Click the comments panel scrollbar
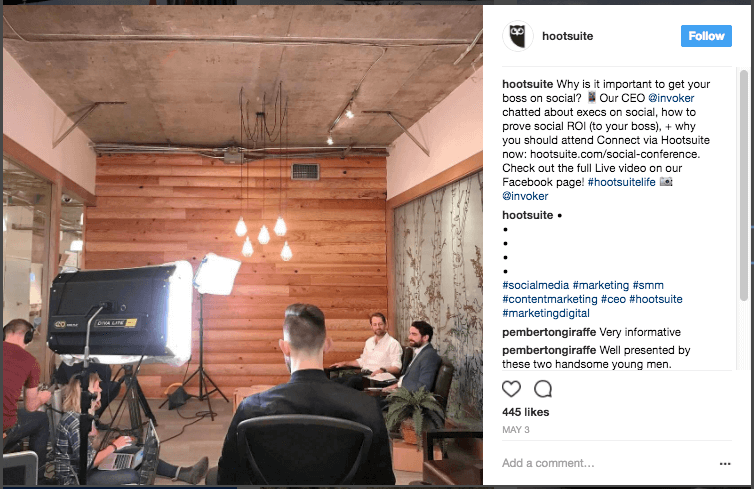 (743, 185)
